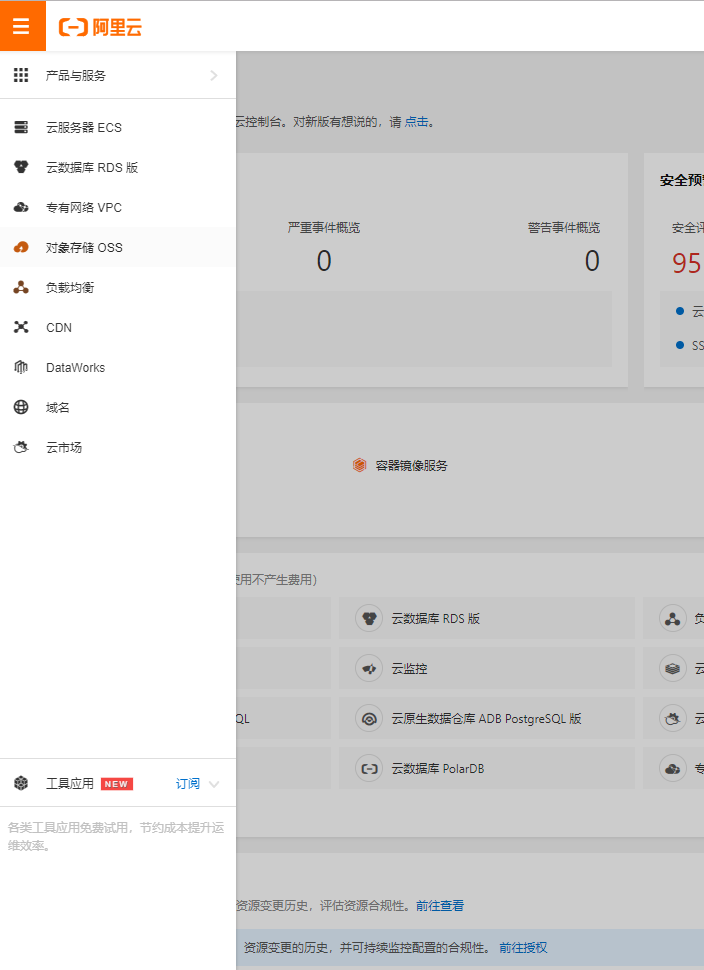
Task: Click the 云监控 monitoring icon
Action: pos(369,668)
